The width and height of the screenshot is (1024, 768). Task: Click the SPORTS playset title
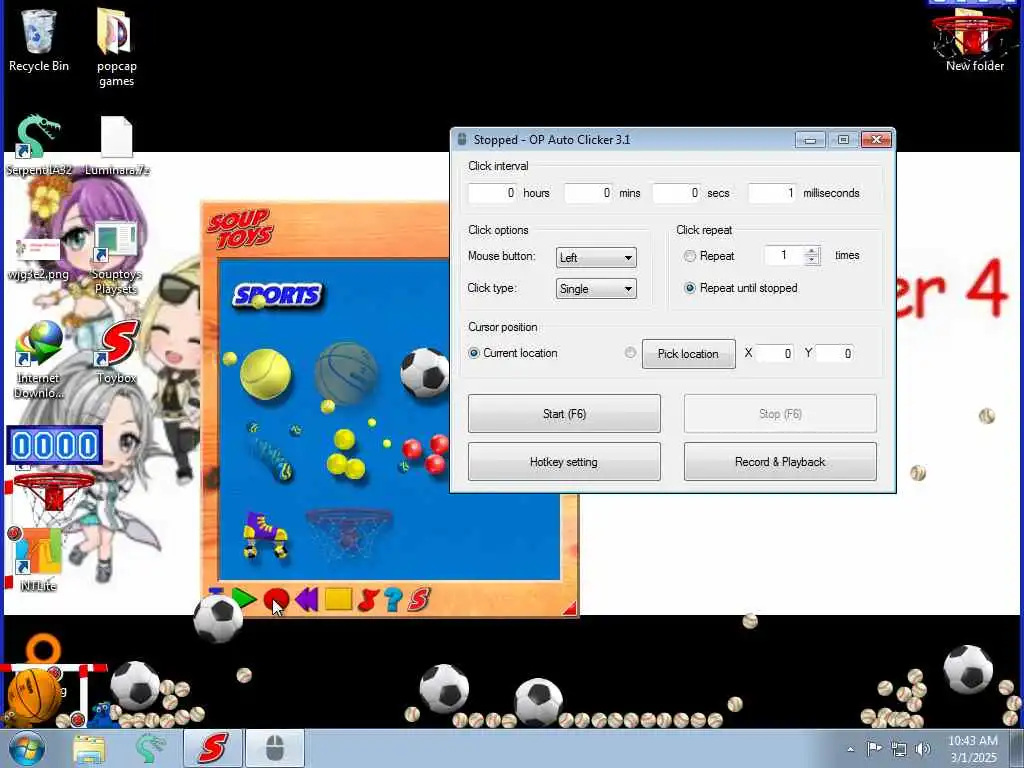(278, 296)
